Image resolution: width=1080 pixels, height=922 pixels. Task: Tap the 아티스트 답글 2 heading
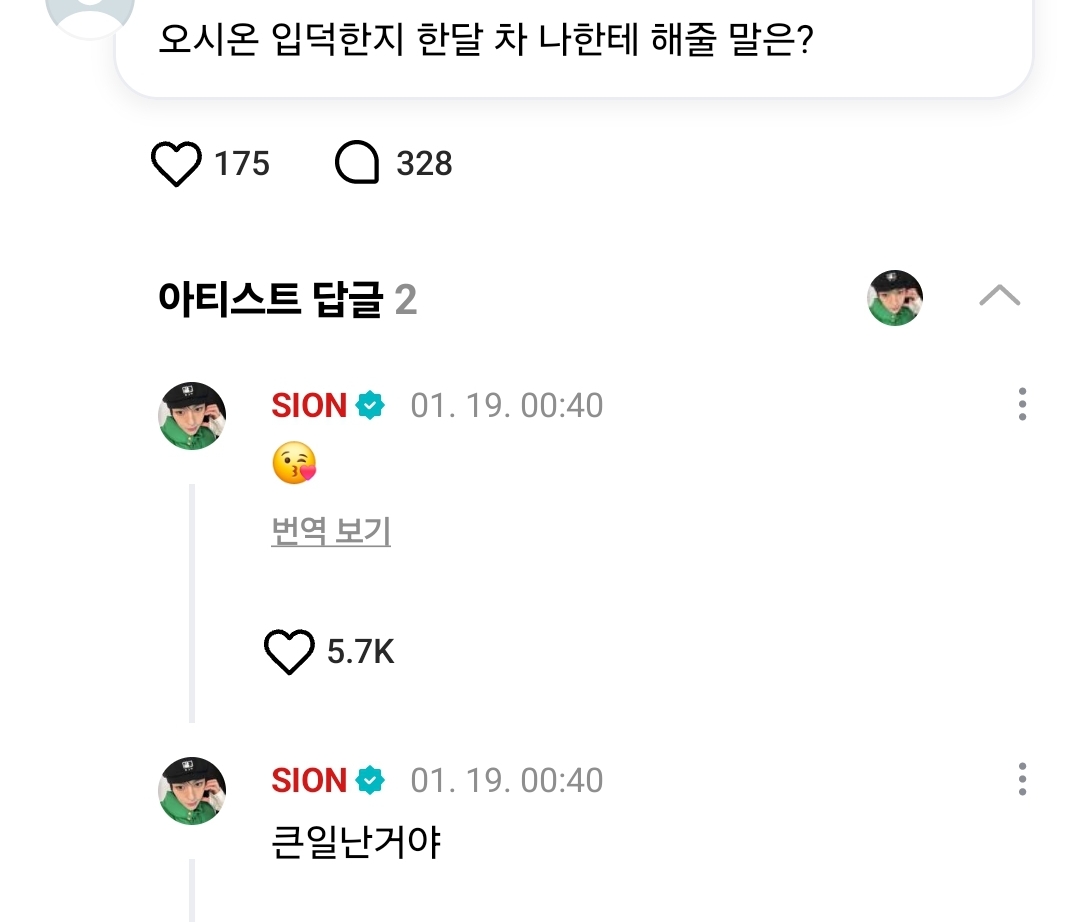[287, 299]
